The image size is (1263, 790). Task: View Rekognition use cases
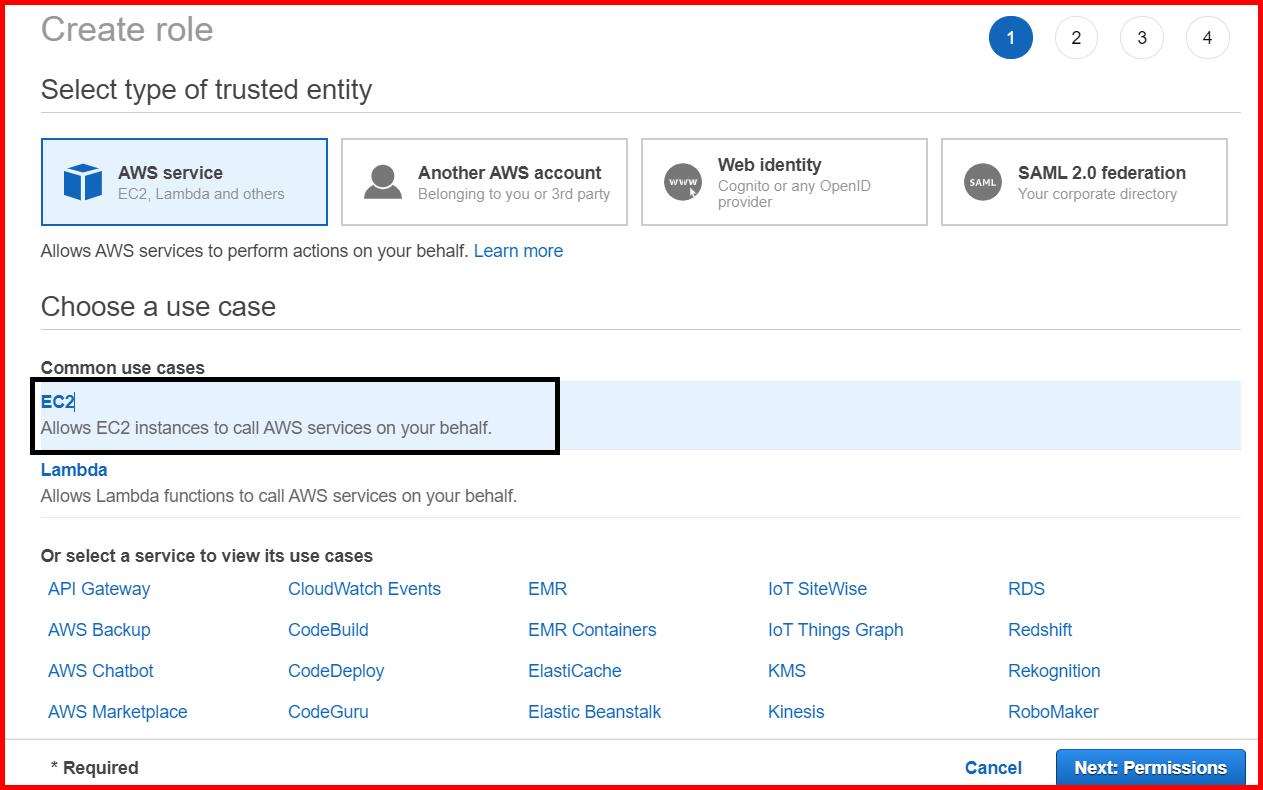(x=1054, y=670)
